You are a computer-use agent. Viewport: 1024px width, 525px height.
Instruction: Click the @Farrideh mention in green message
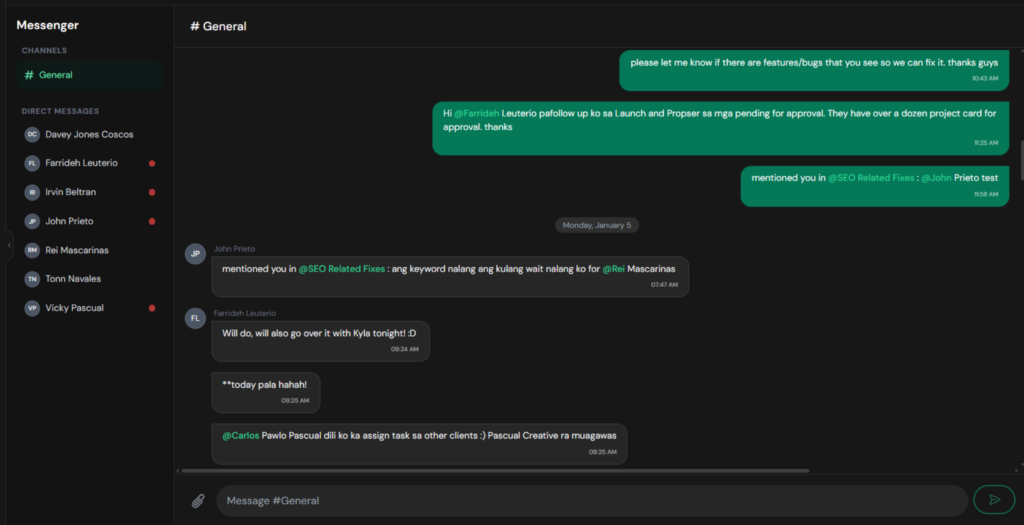coord(477,113)
